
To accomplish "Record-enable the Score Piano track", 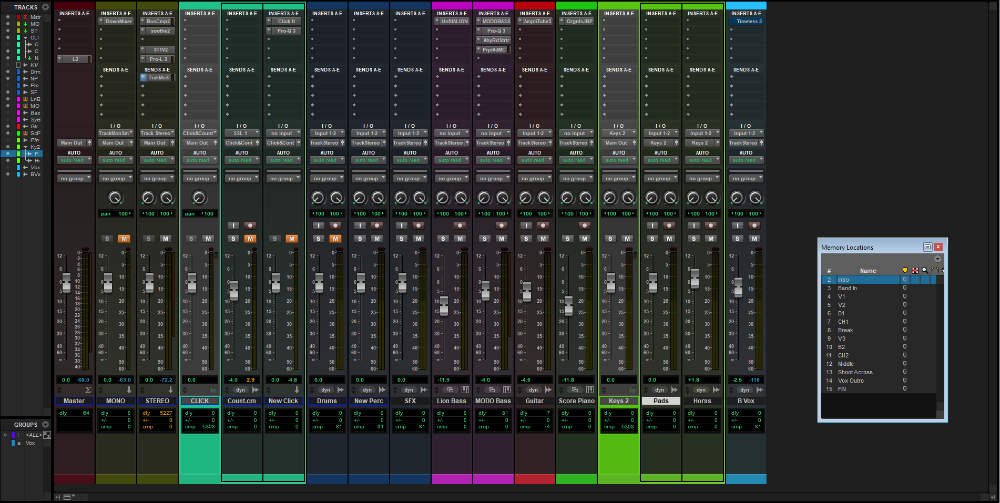I will [584, 225].
